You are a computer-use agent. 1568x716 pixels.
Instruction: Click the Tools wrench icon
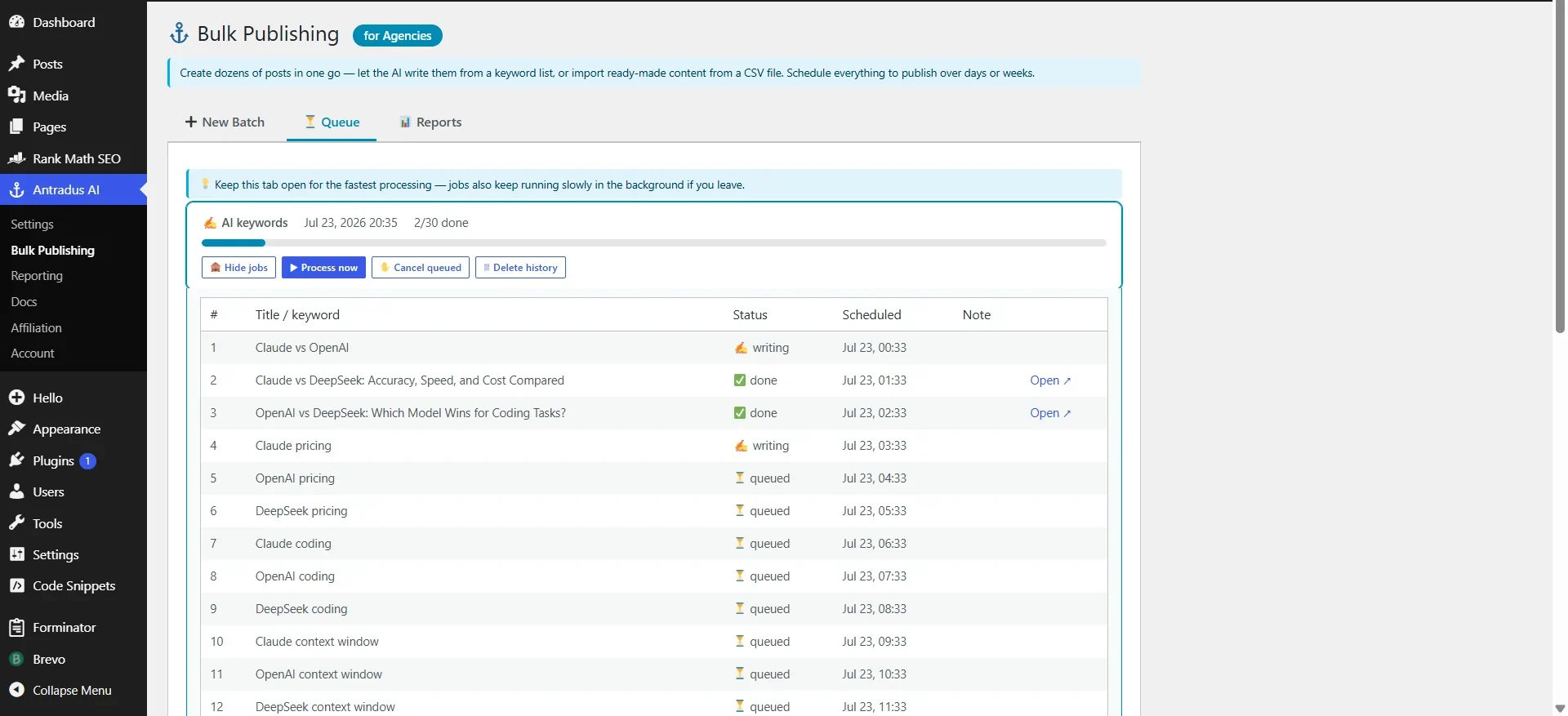pos(16,523)
